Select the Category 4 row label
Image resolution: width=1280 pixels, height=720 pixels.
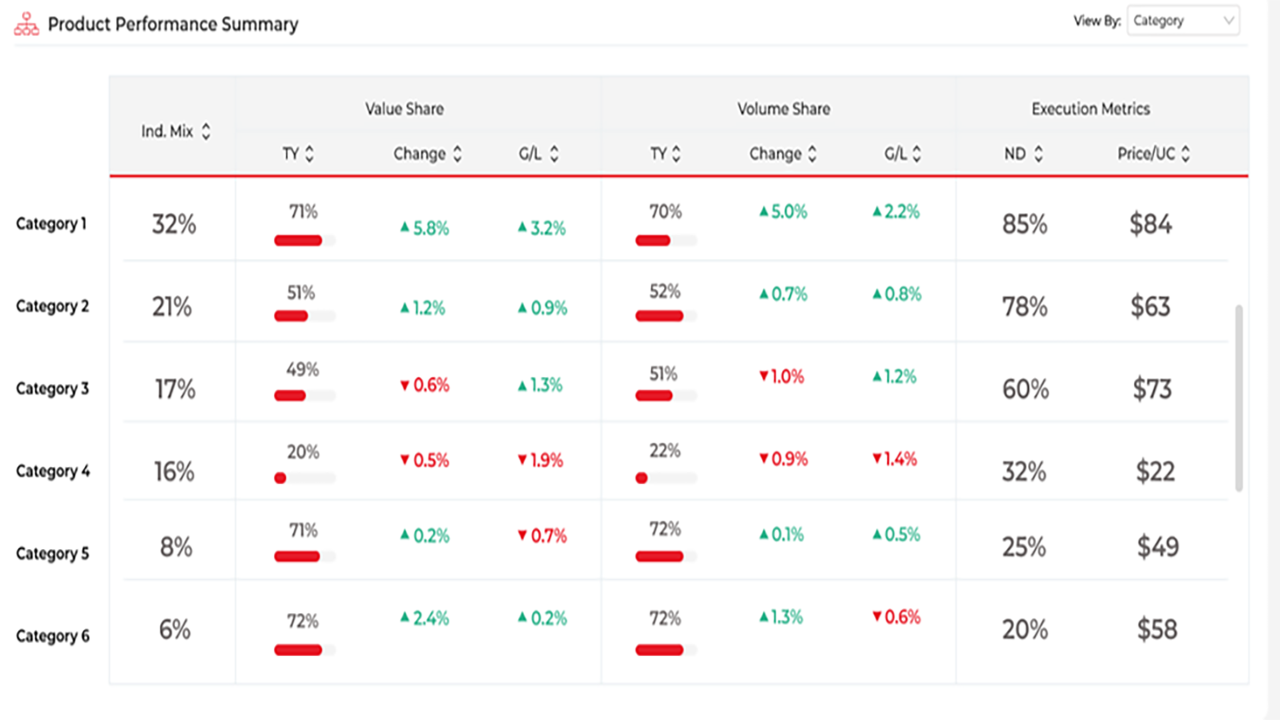coord(53,471)
